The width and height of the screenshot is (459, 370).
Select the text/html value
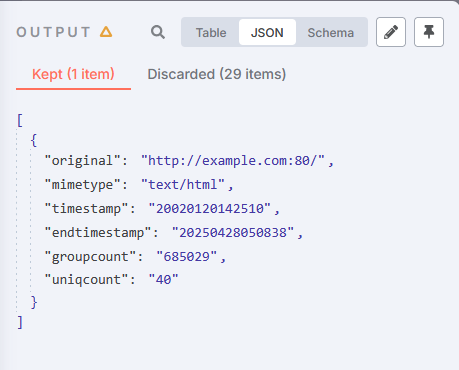click(183, 185)
